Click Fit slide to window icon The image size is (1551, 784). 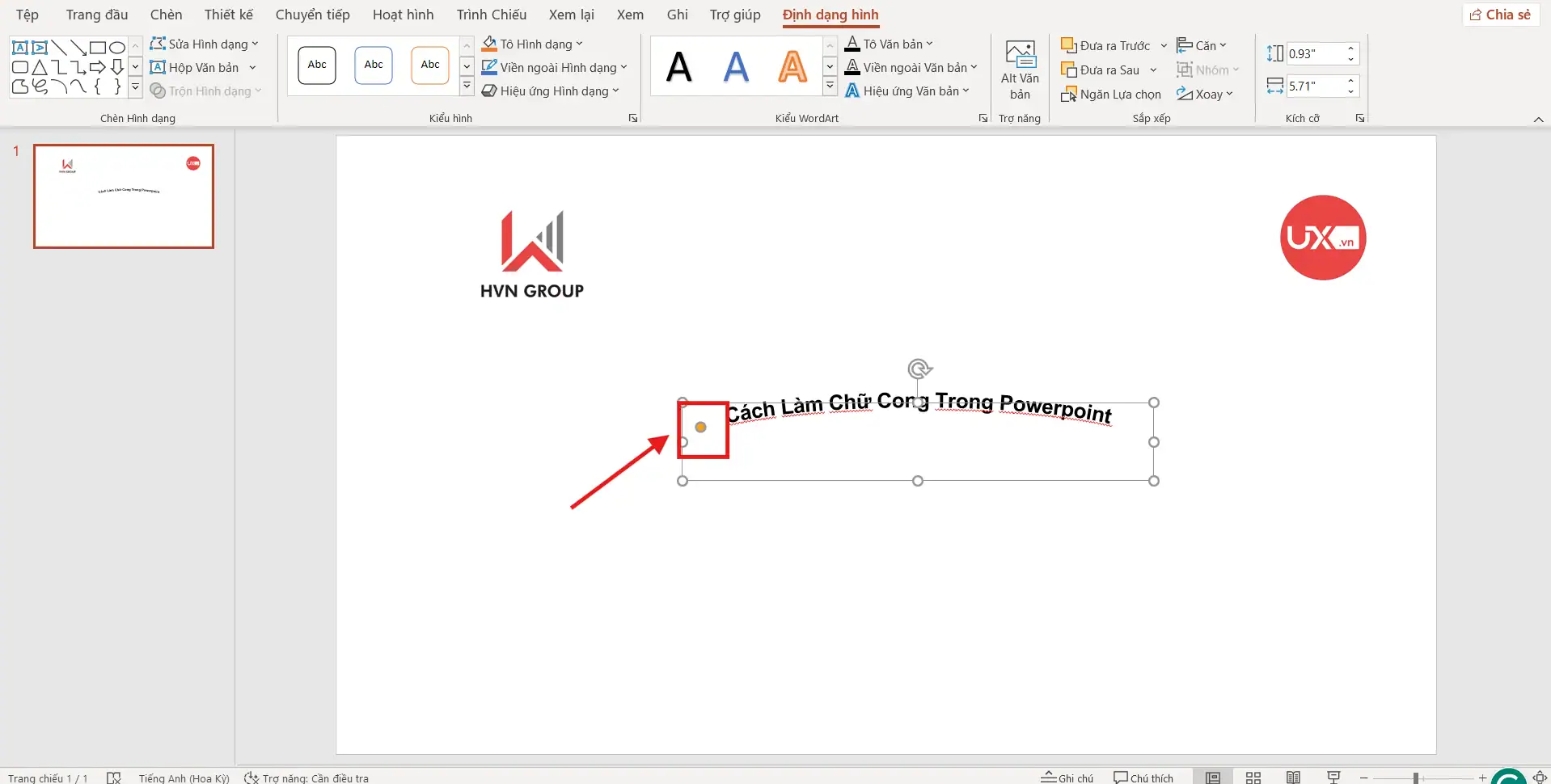tap(1540, 778)
